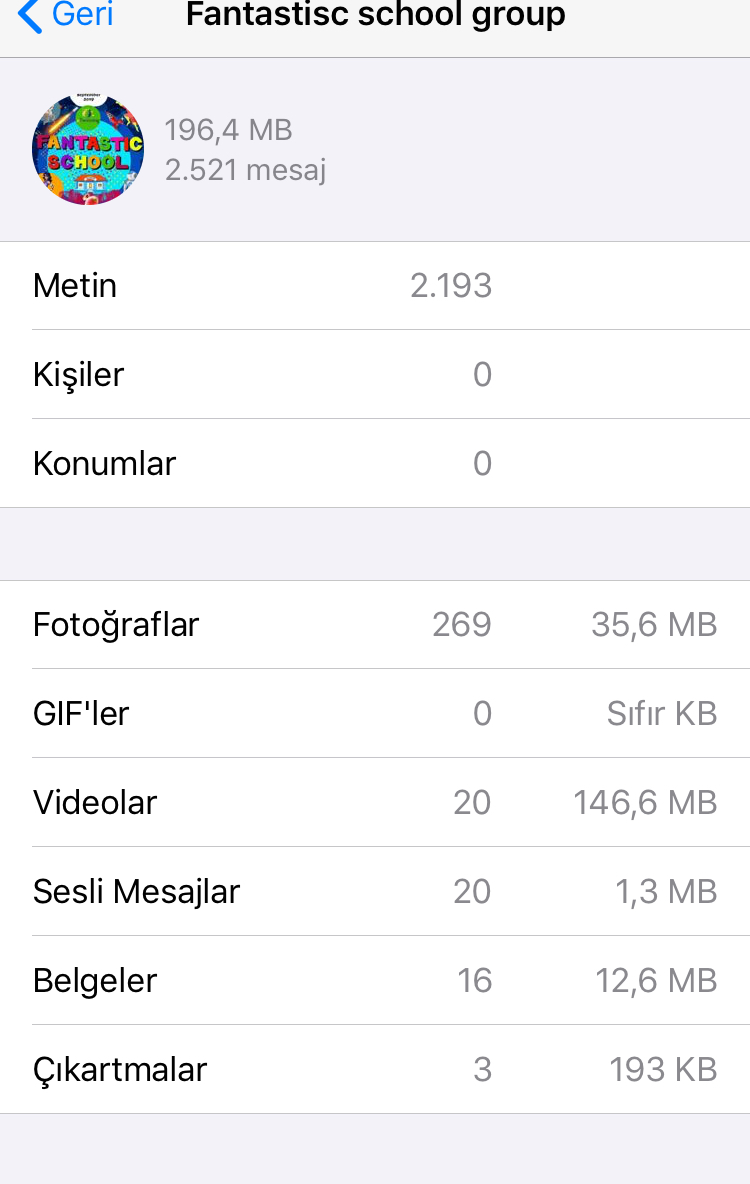Tap the Fantastic School group avatar
750x1184 pixels.
88,151
